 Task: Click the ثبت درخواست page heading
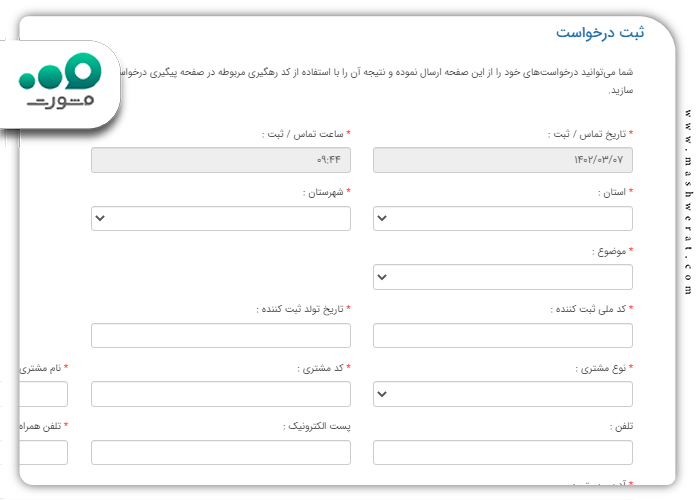tap(600, 33)
